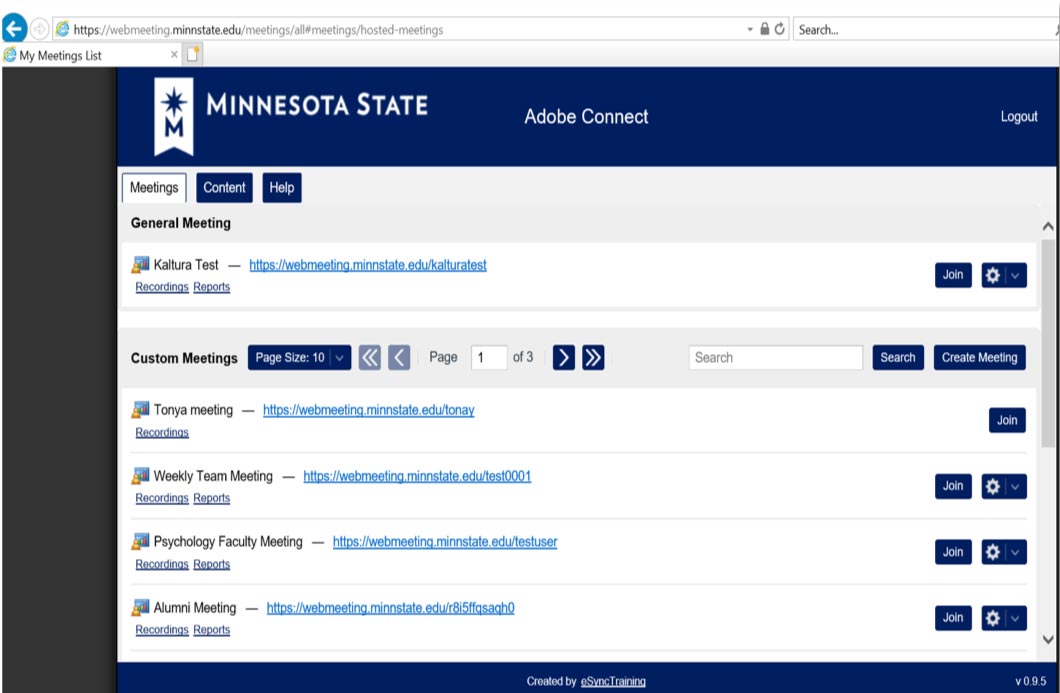Click the Custom Meetings search field
This screenshot has width=1060, height=693.
[775, 357]
